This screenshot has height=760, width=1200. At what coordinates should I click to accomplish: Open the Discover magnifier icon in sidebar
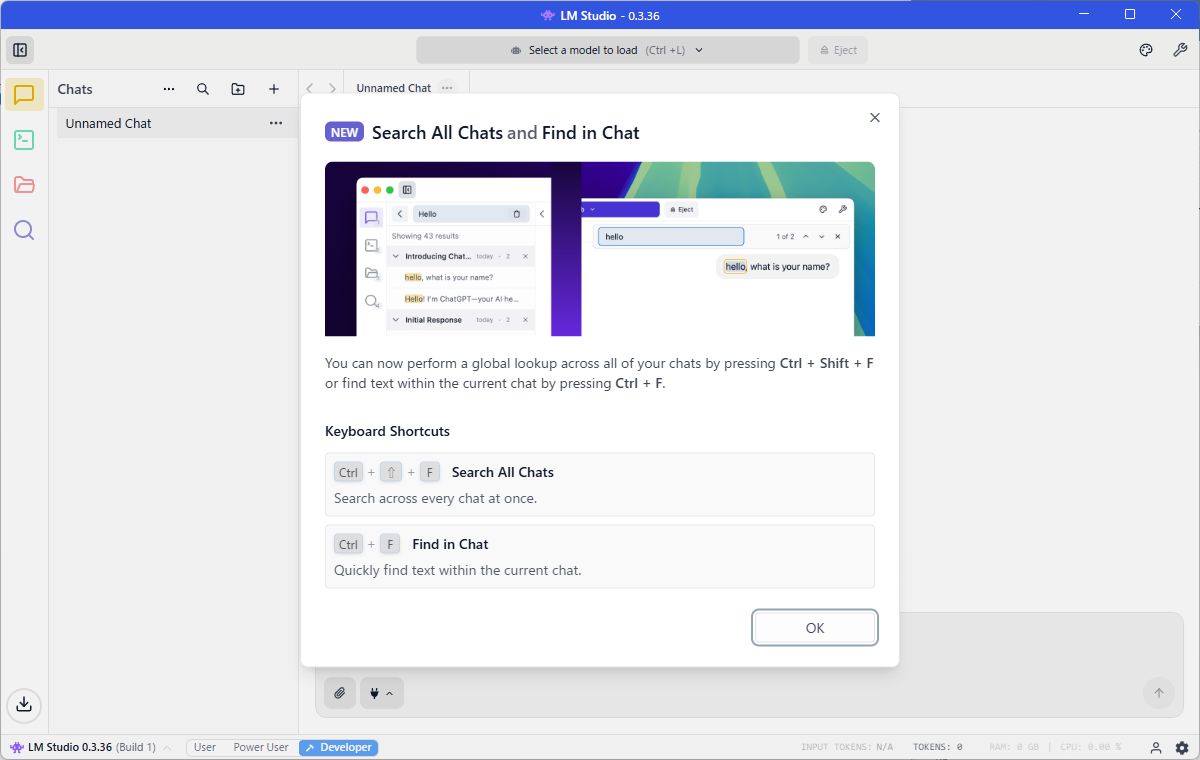24,231
